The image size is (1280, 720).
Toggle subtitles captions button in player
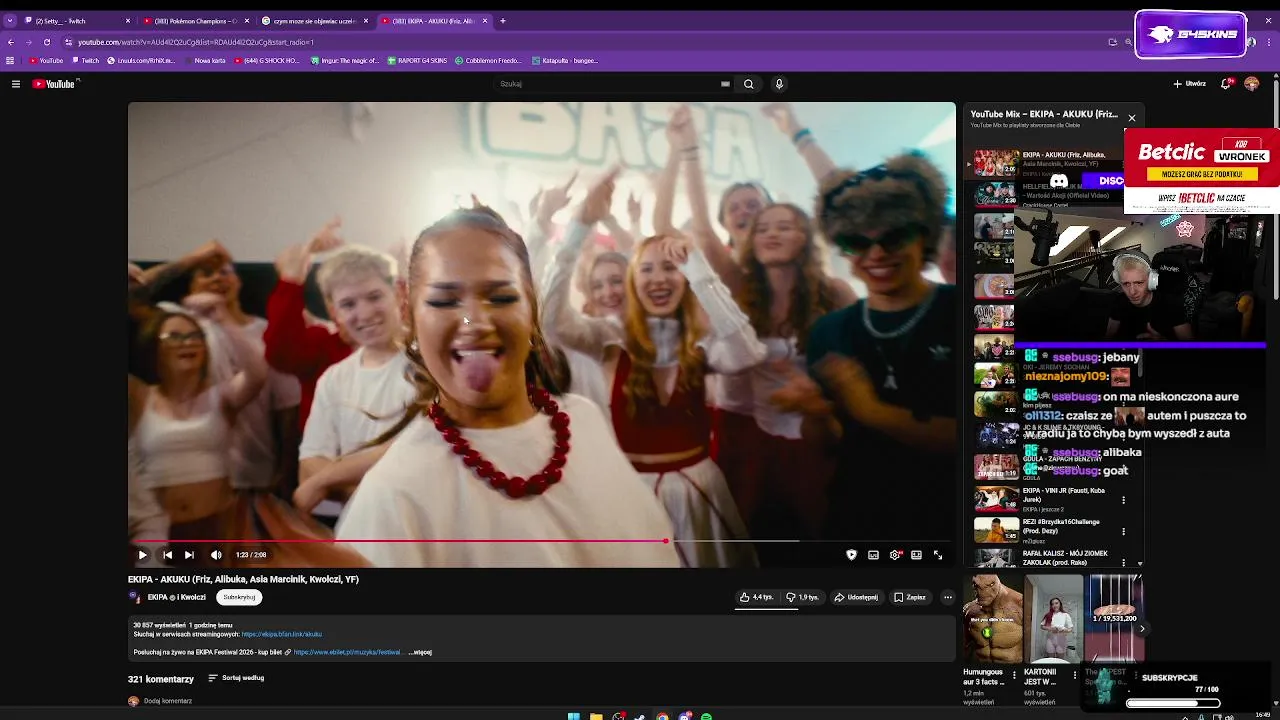click(873, 555)
